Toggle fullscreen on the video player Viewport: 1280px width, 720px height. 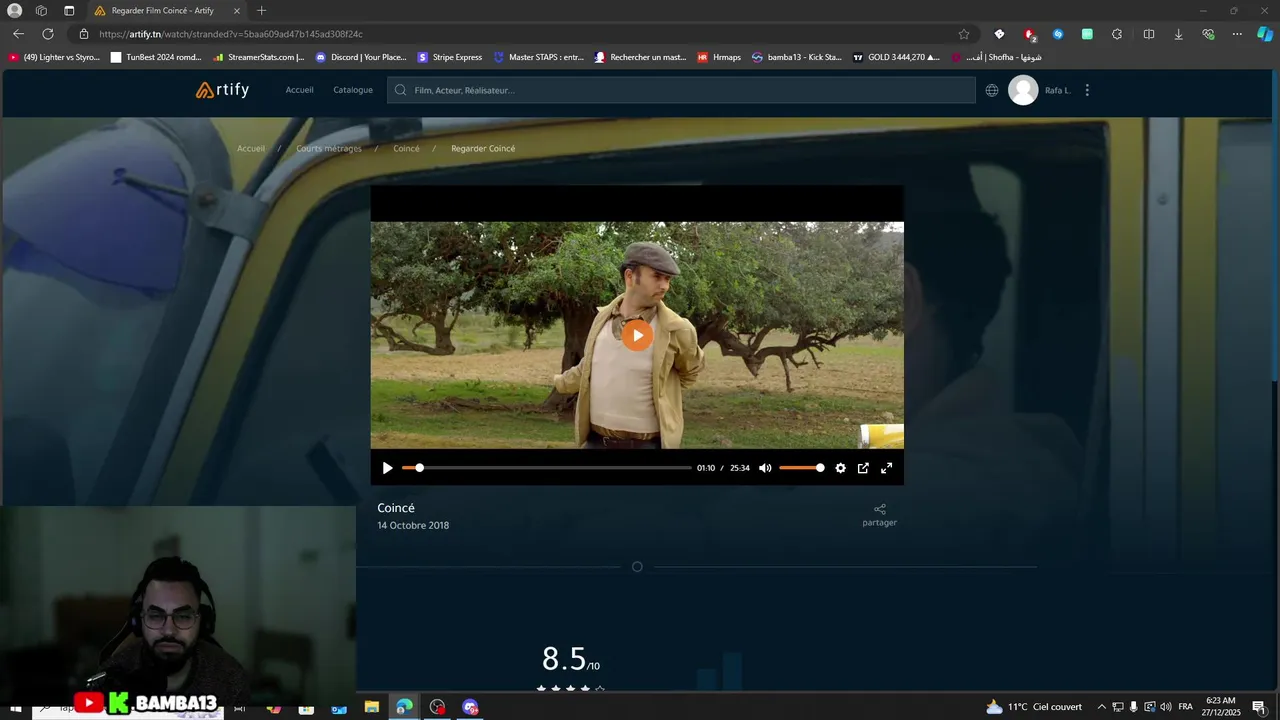click(886, 468)
